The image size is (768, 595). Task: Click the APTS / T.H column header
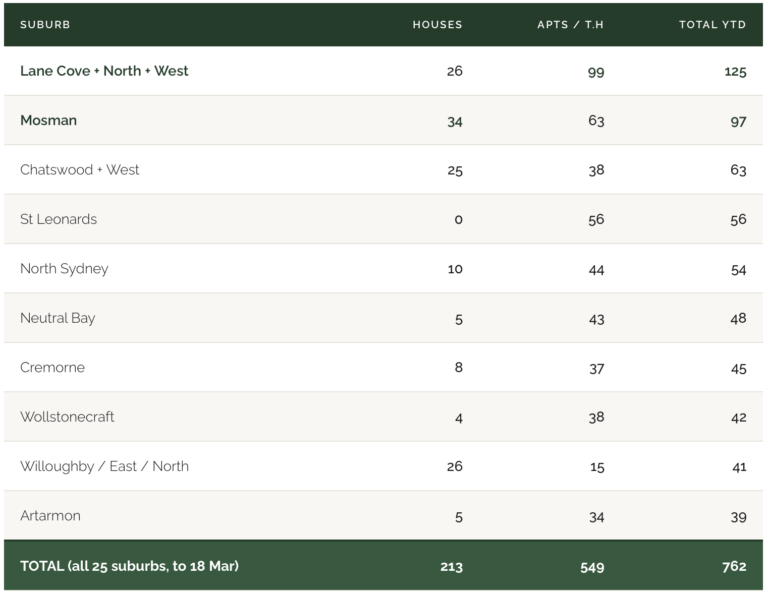(x=570, y=25)
